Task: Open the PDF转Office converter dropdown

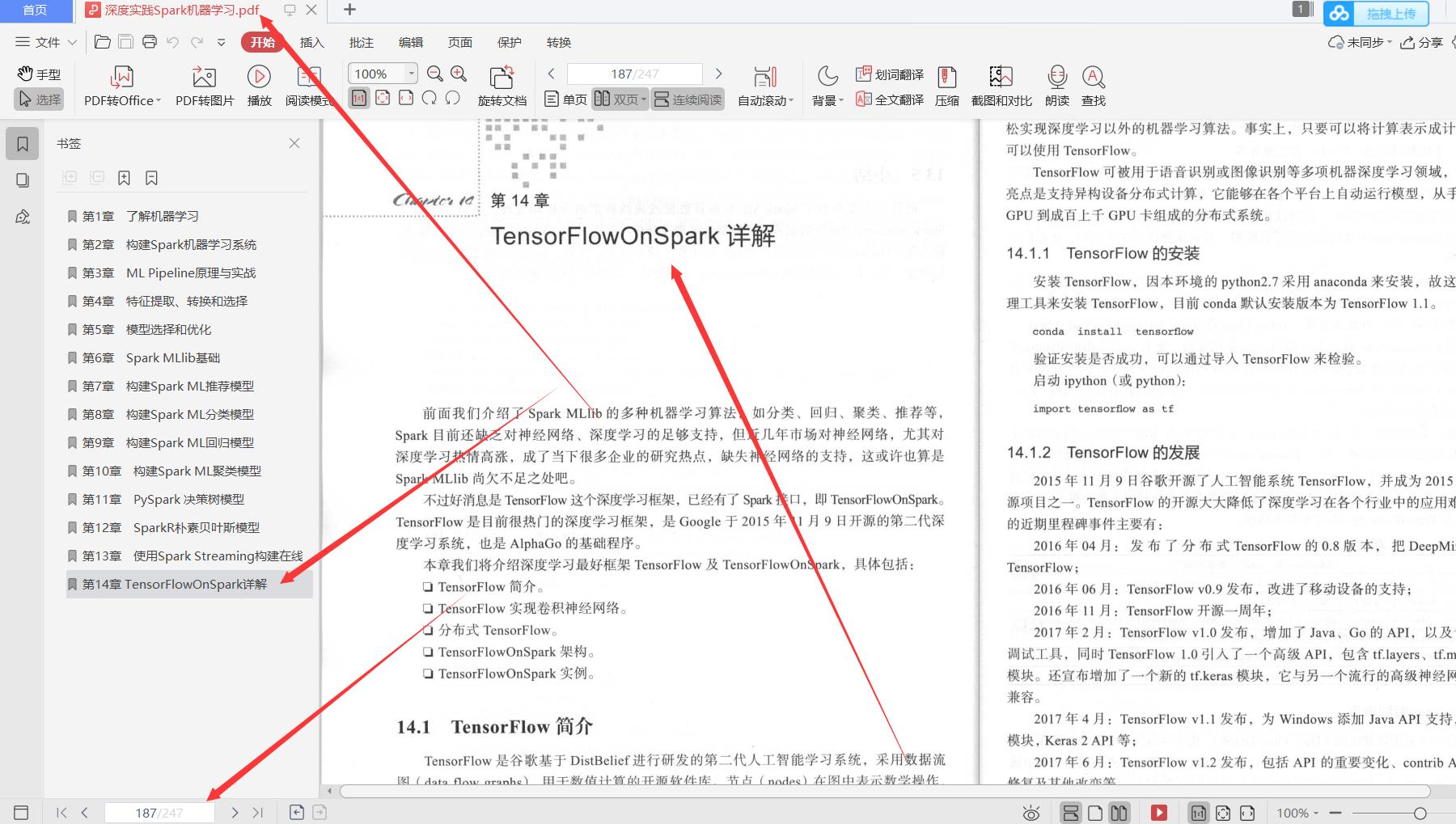Action: 122,87
